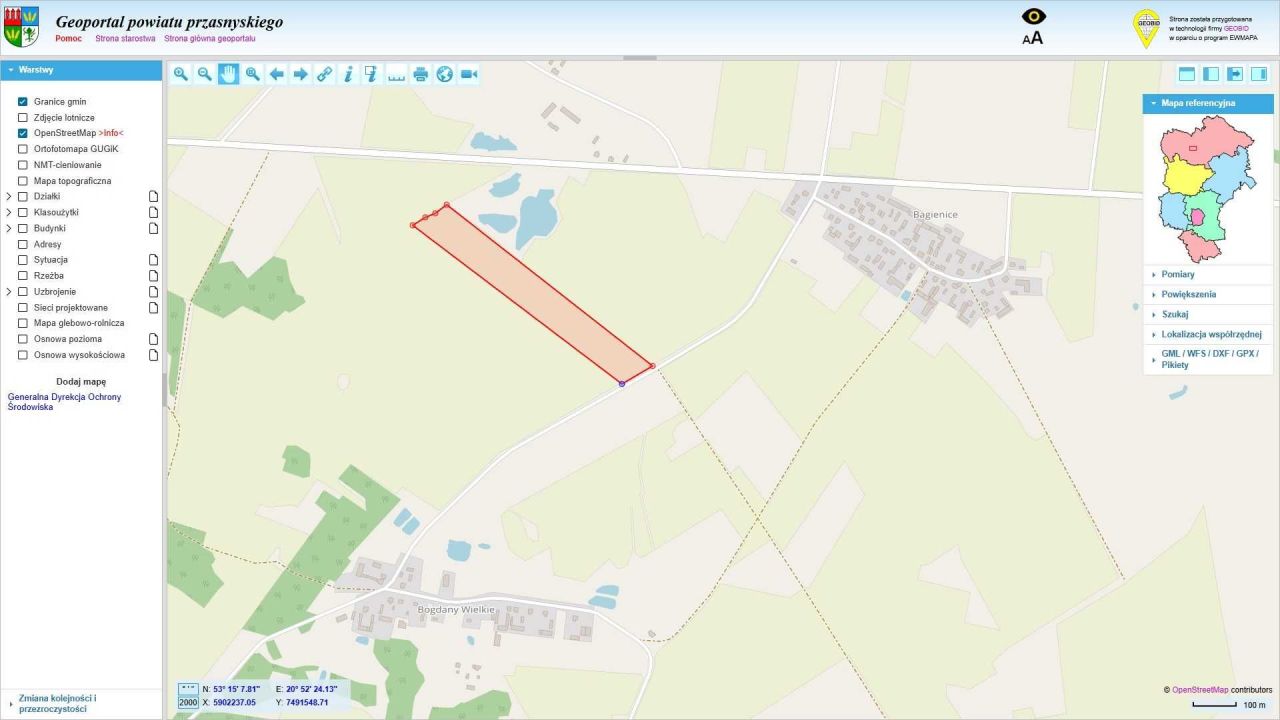
Task: Disable the OpenStreetMap layer checkbox
Action: pos(23,133)
